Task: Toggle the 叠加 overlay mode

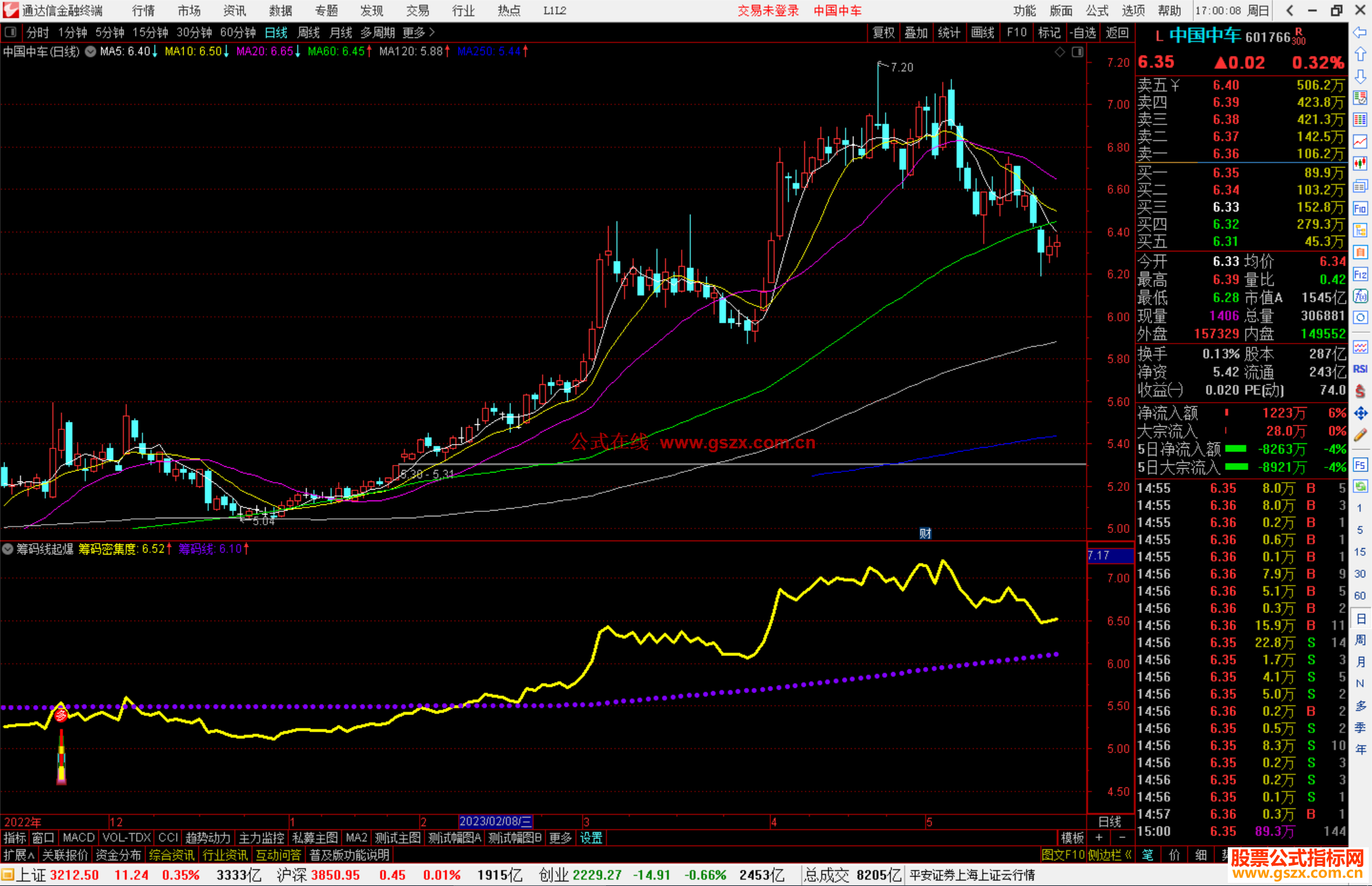Action: (916, 32)
